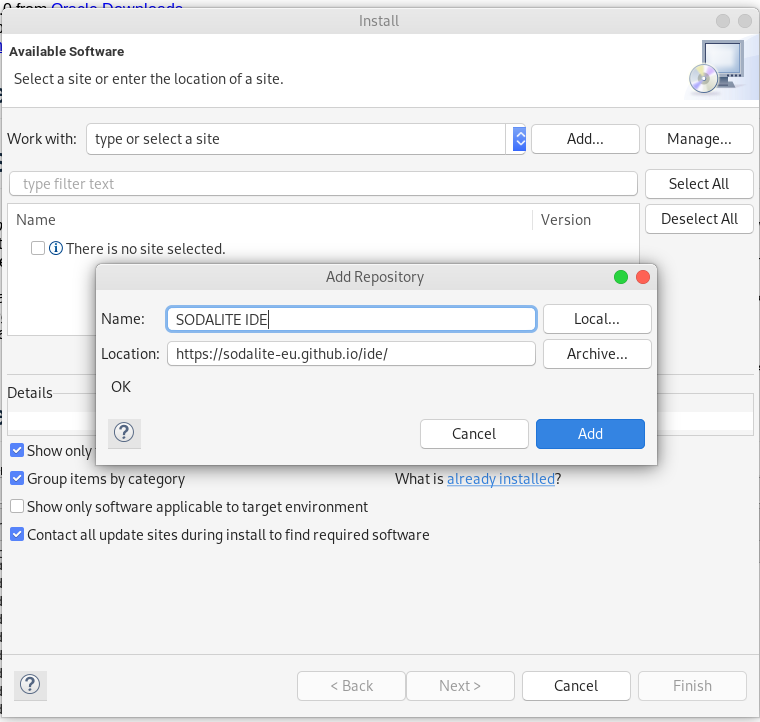The width and height of the screenshot is (760, 722).
Task: Click 'Select All' button
Action: (x=699, y=184)
